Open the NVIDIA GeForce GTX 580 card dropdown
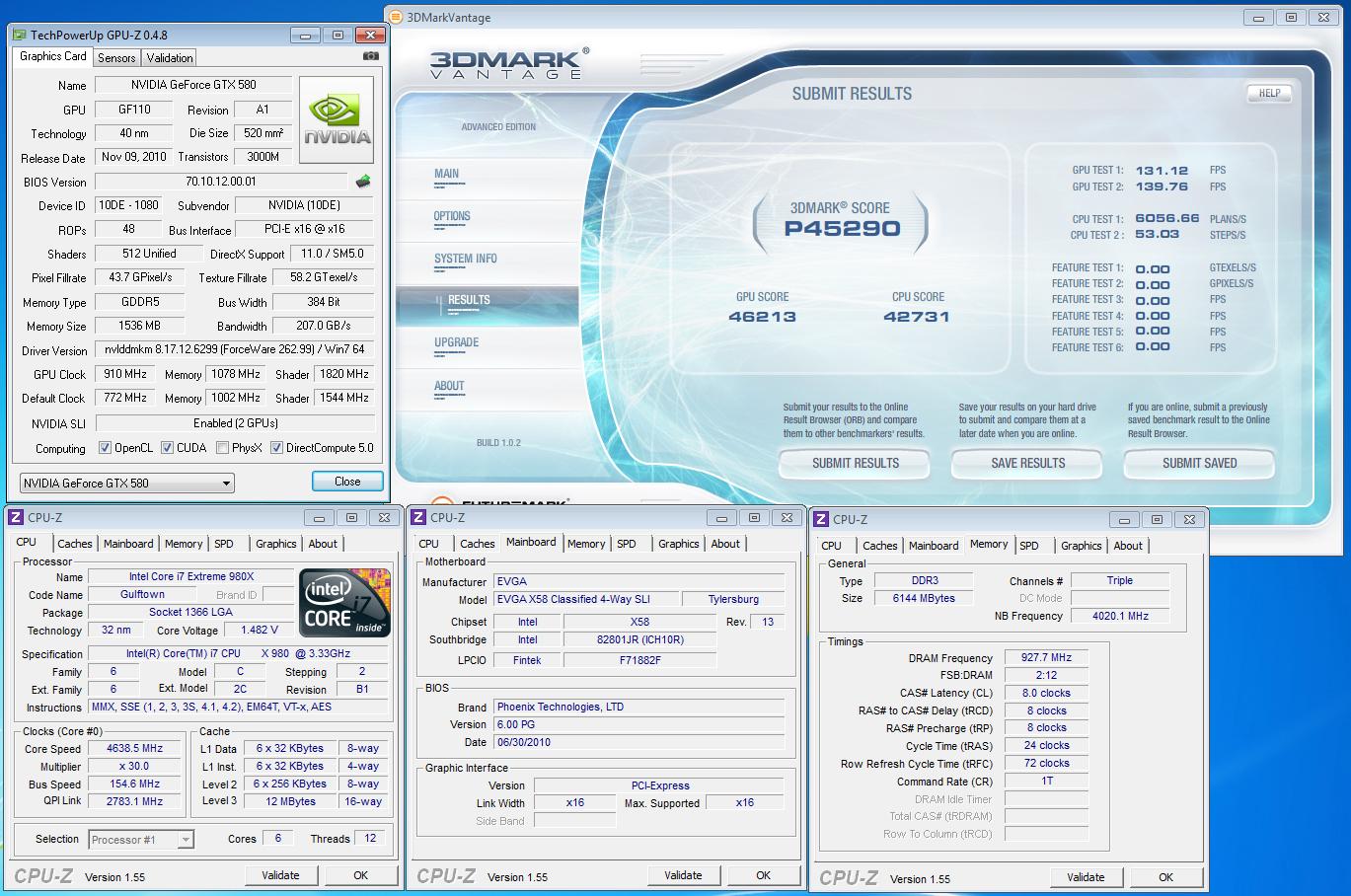The image size is (1351, 896). [126, 484]
